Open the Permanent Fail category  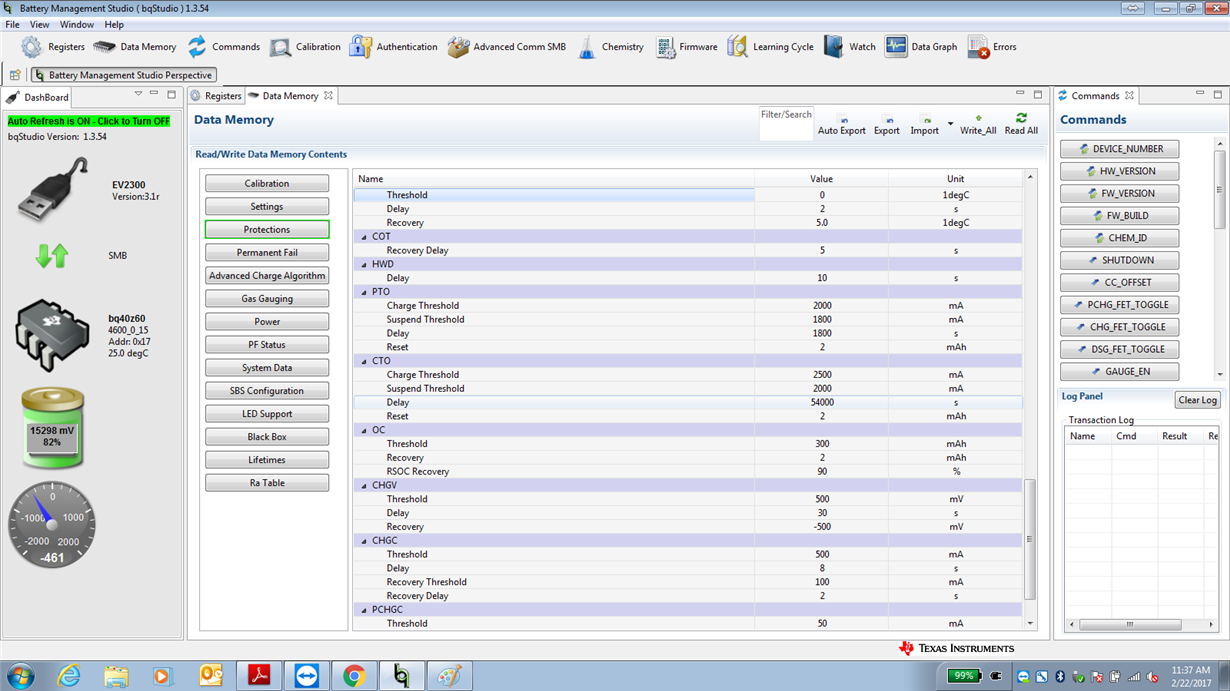267,253
